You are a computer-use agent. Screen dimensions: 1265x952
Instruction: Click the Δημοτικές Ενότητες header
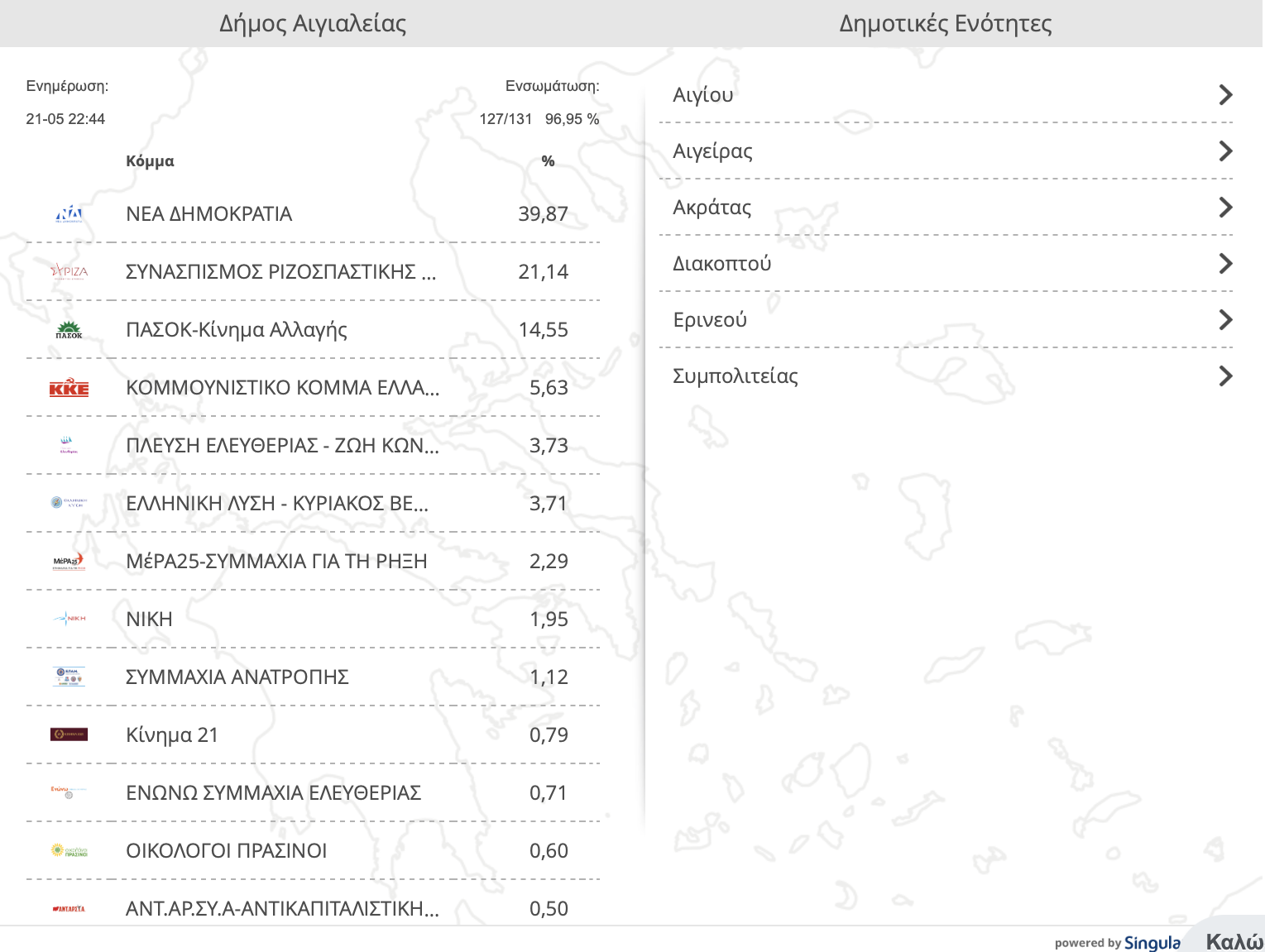[946, 24]
